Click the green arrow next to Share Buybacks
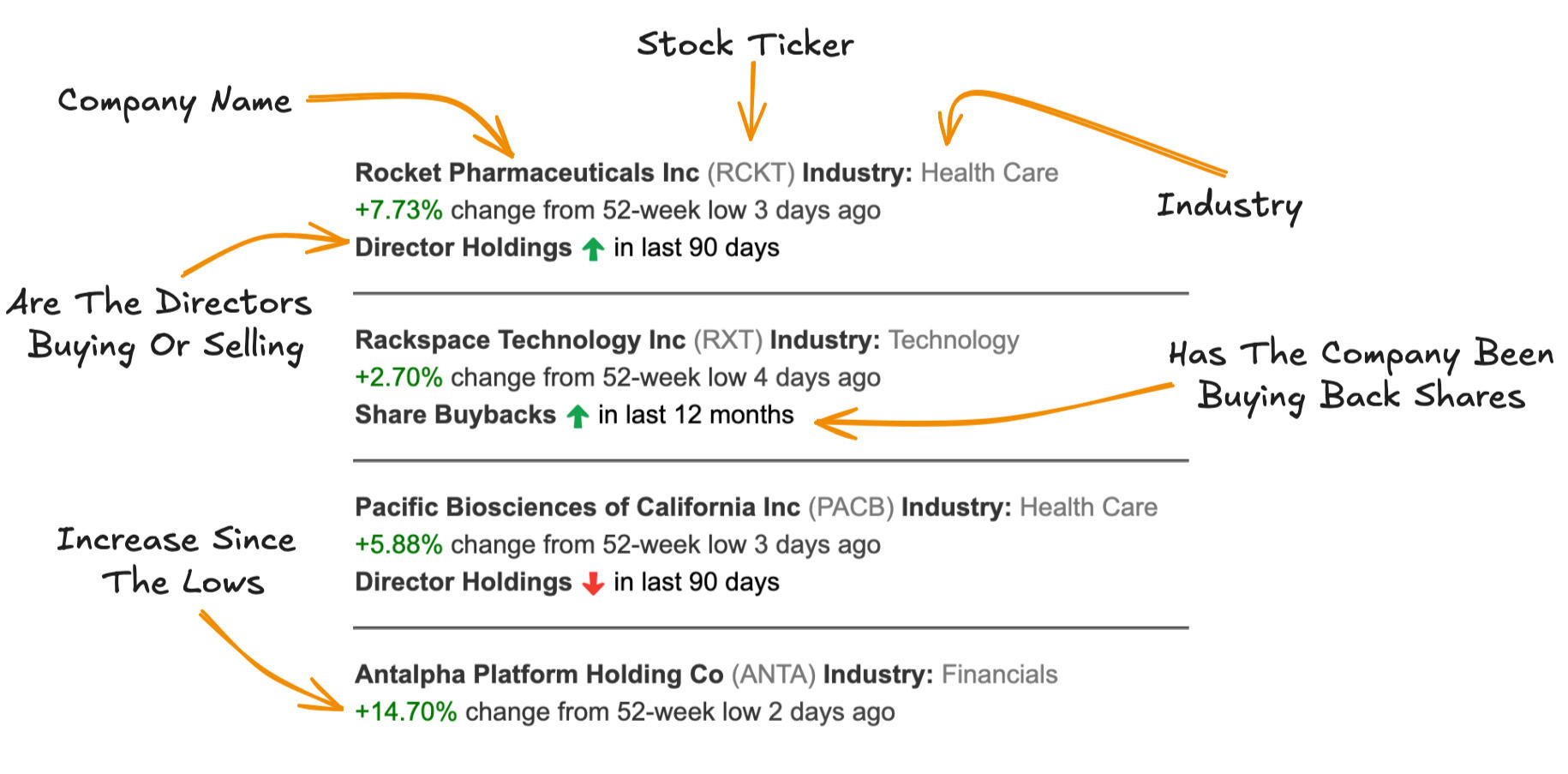 (x=578, y=416)
